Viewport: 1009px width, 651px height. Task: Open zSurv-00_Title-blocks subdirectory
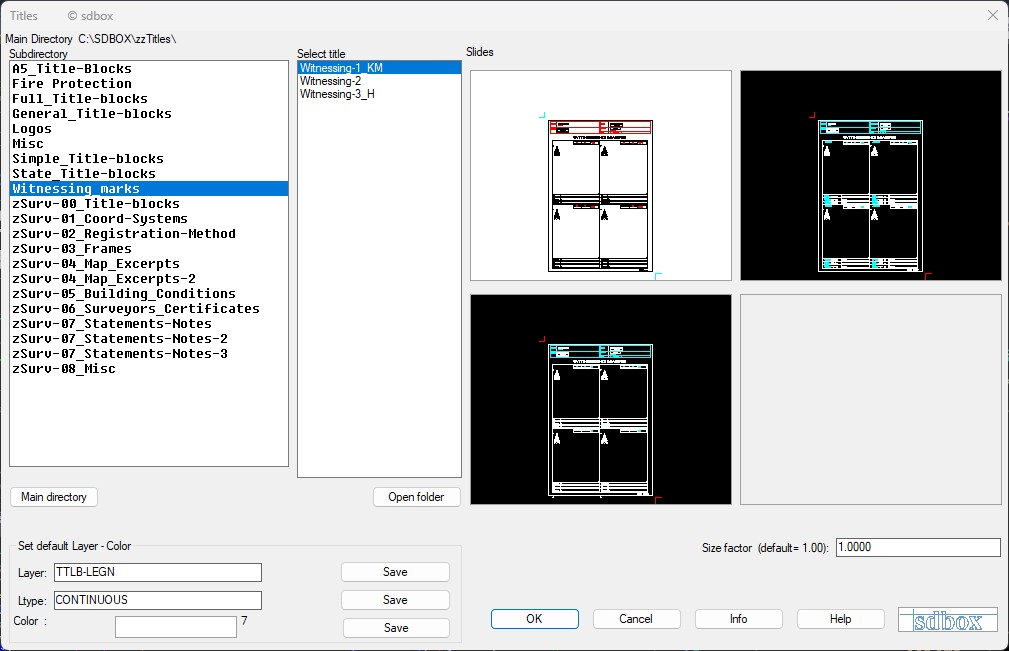point(149,204)
